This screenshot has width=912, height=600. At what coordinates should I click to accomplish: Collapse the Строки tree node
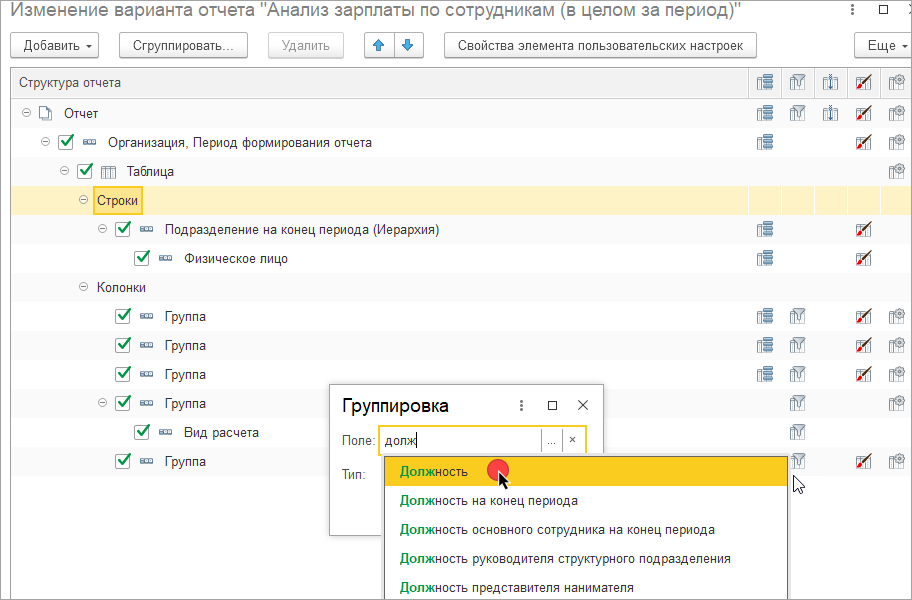[x=84, y=201]
